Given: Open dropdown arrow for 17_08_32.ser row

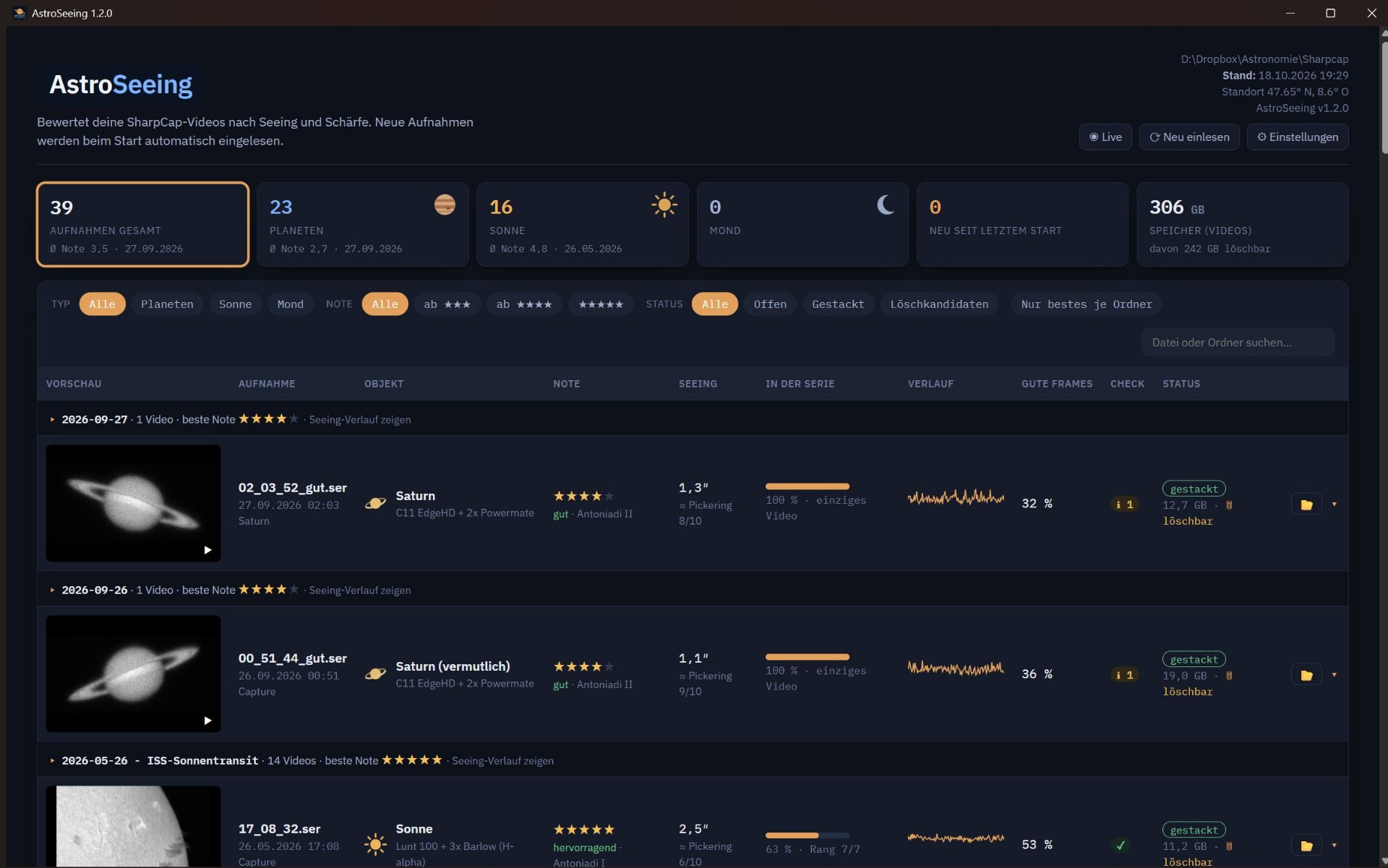Looking at the screenshot, I should 1334,846.
